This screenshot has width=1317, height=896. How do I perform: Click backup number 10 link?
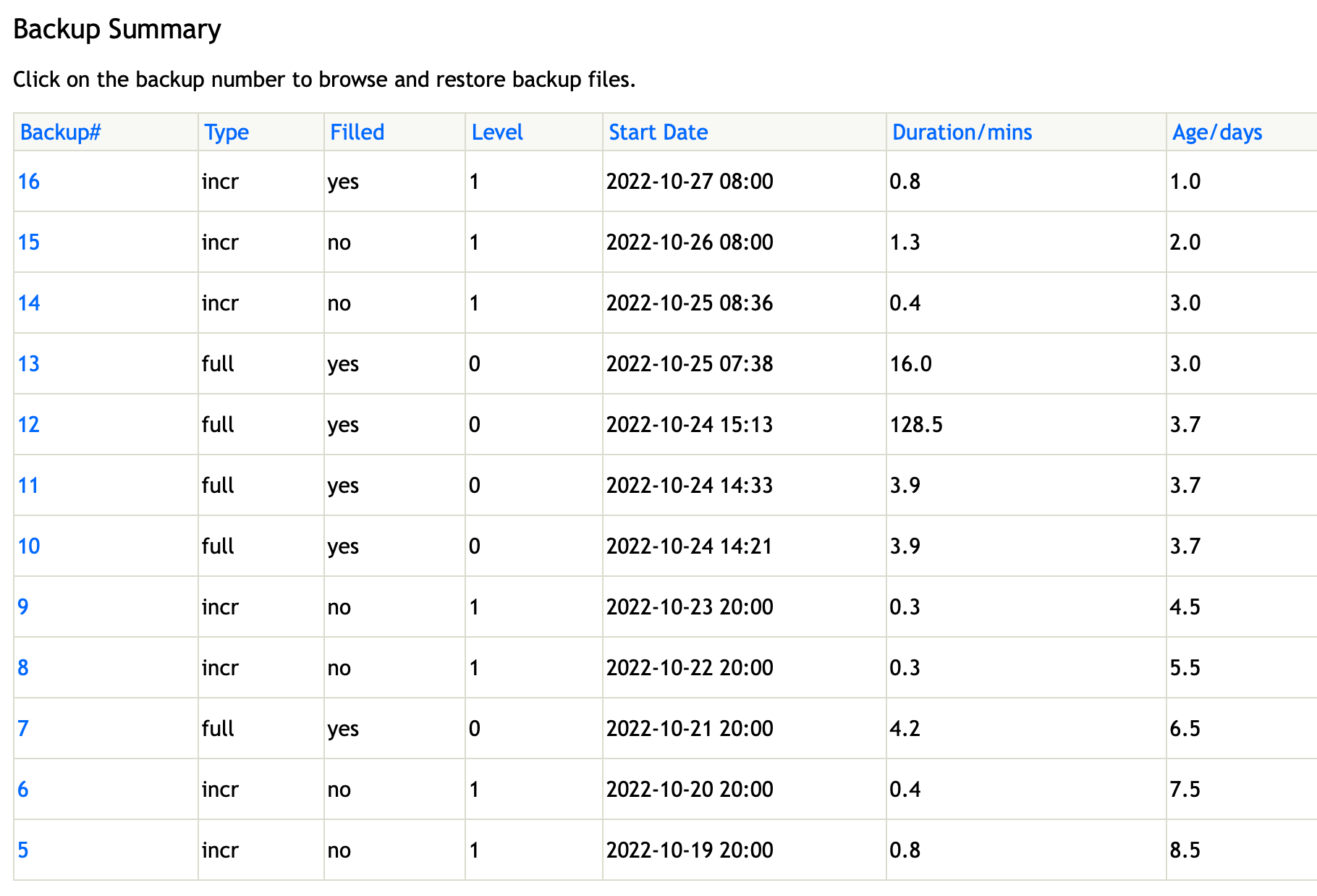(29, 546)
